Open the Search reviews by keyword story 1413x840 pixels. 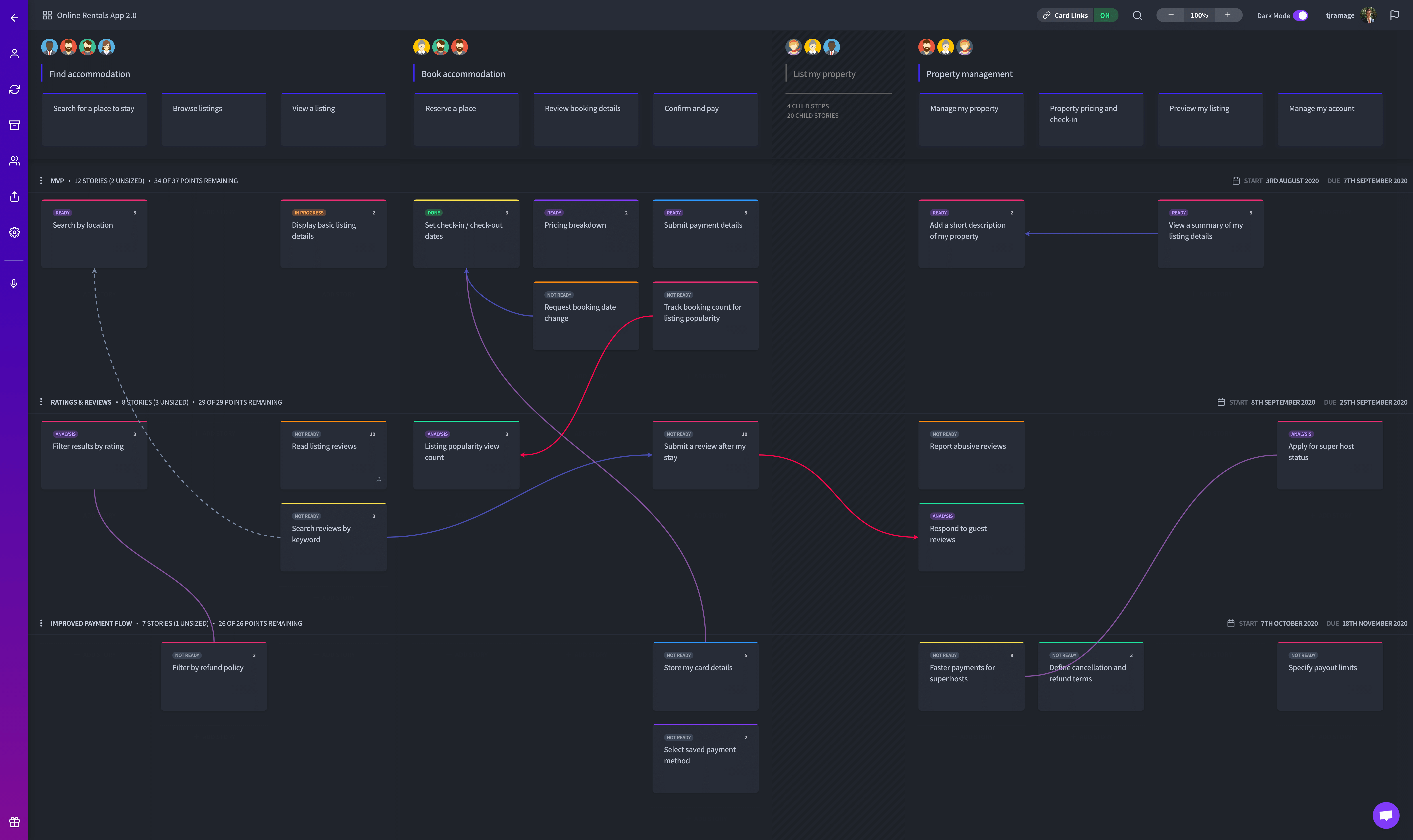pyautogui.click(x=333, y=537)
